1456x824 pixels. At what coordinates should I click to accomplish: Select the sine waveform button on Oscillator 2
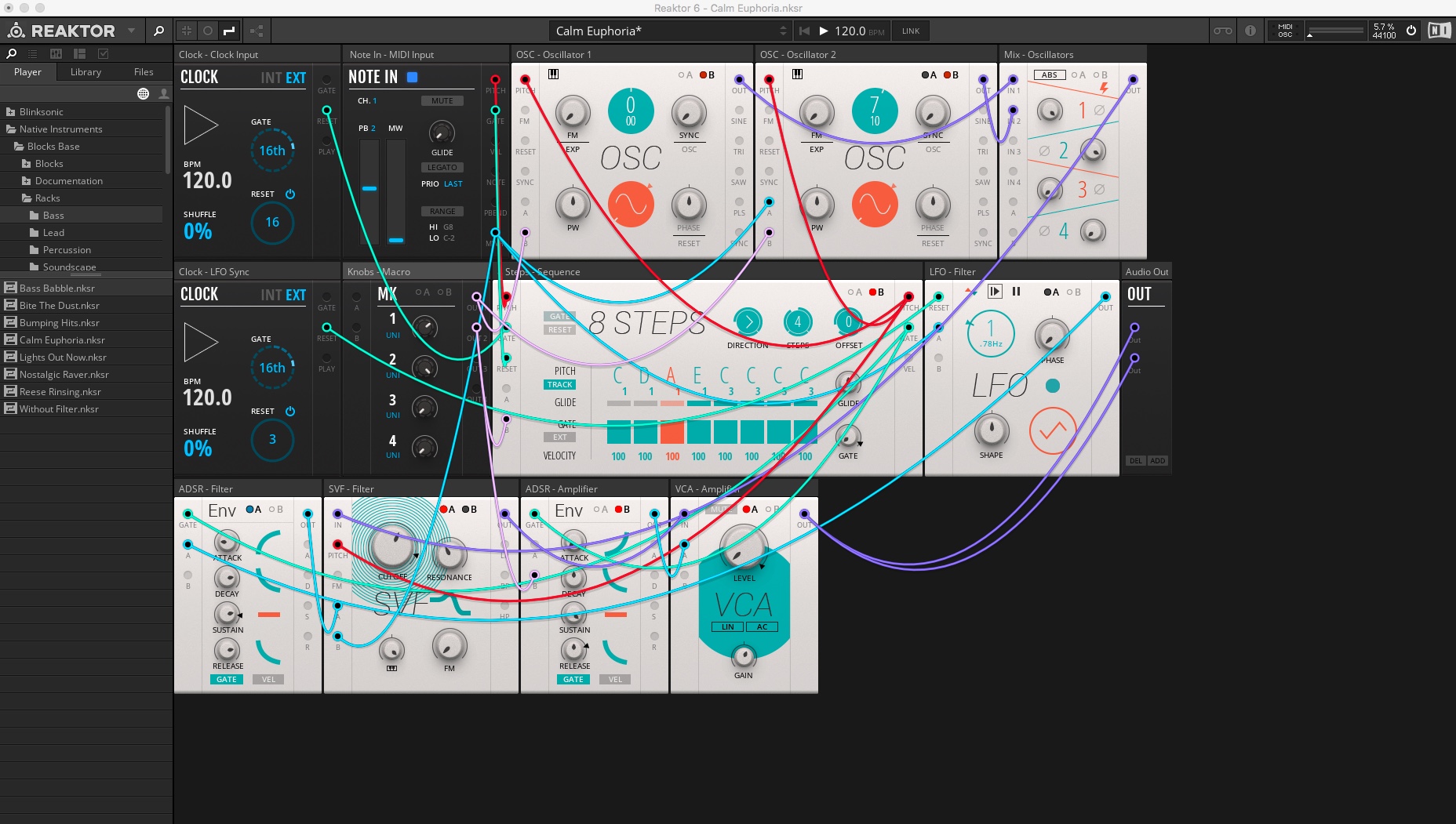point(875,204)
